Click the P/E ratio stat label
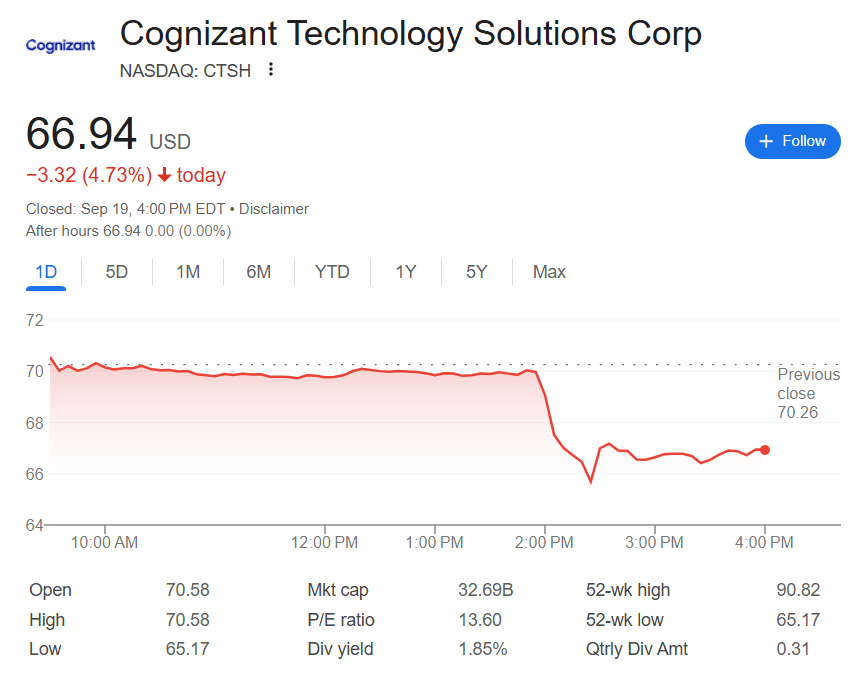Screen dimensions: 852x688 (341, 620)
